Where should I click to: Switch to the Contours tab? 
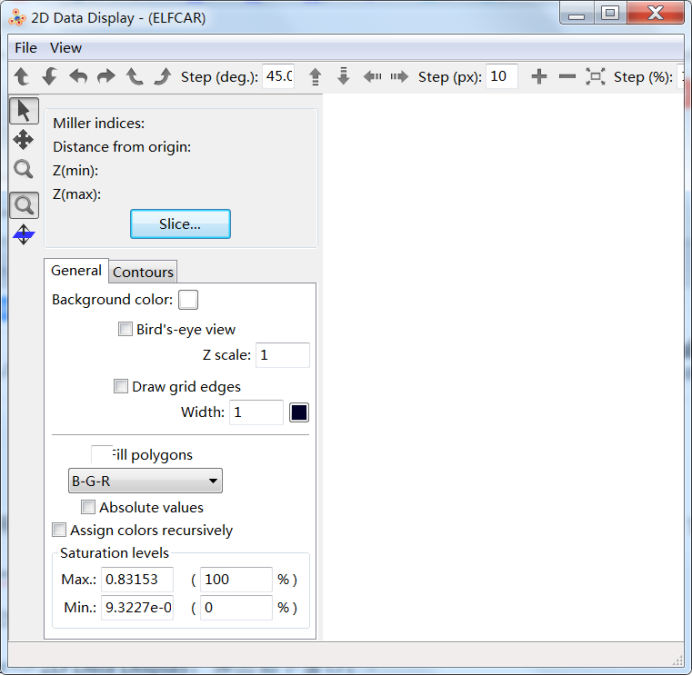[x=143, y=272]
